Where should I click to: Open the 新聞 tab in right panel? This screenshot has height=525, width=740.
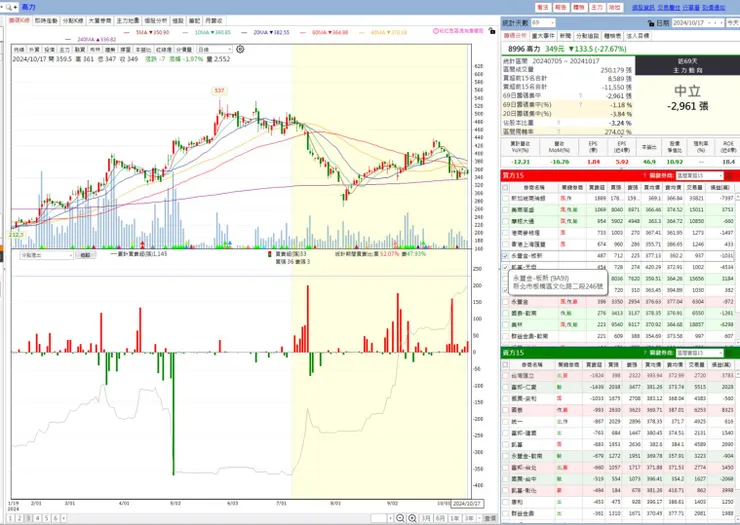[x=566, y=36]
